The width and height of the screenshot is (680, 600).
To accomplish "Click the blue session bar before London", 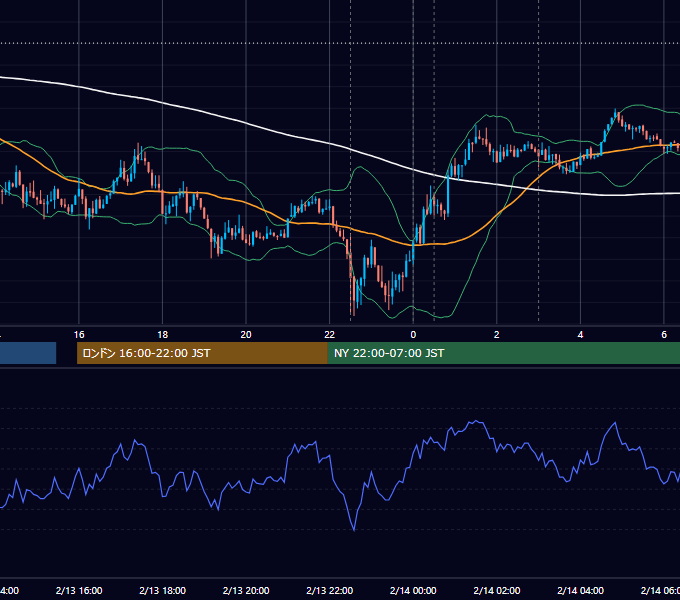I will 28,353.
